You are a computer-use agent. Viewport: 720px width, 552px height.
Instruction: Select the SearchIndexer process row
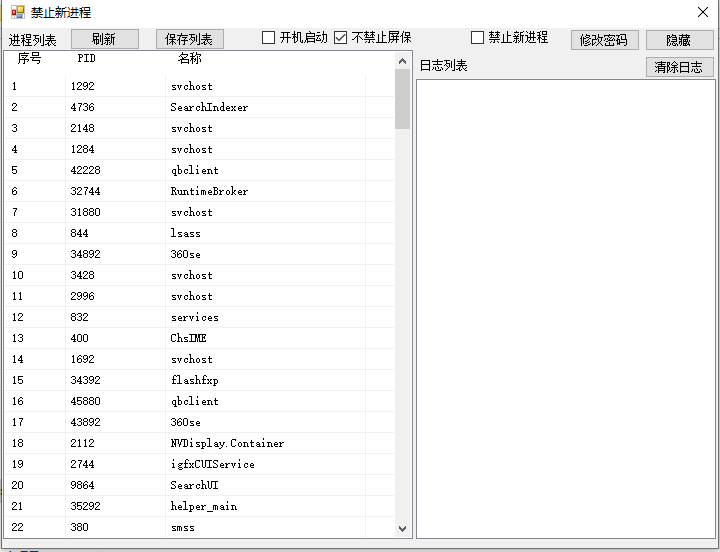coord(200,107)
